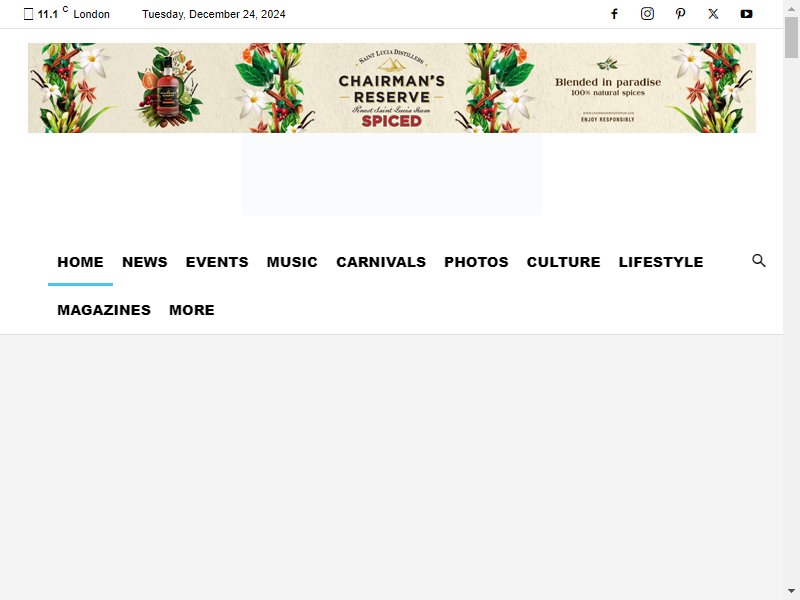Click the date Tuesday, December 24, 2024

click(x=214, y=14)
